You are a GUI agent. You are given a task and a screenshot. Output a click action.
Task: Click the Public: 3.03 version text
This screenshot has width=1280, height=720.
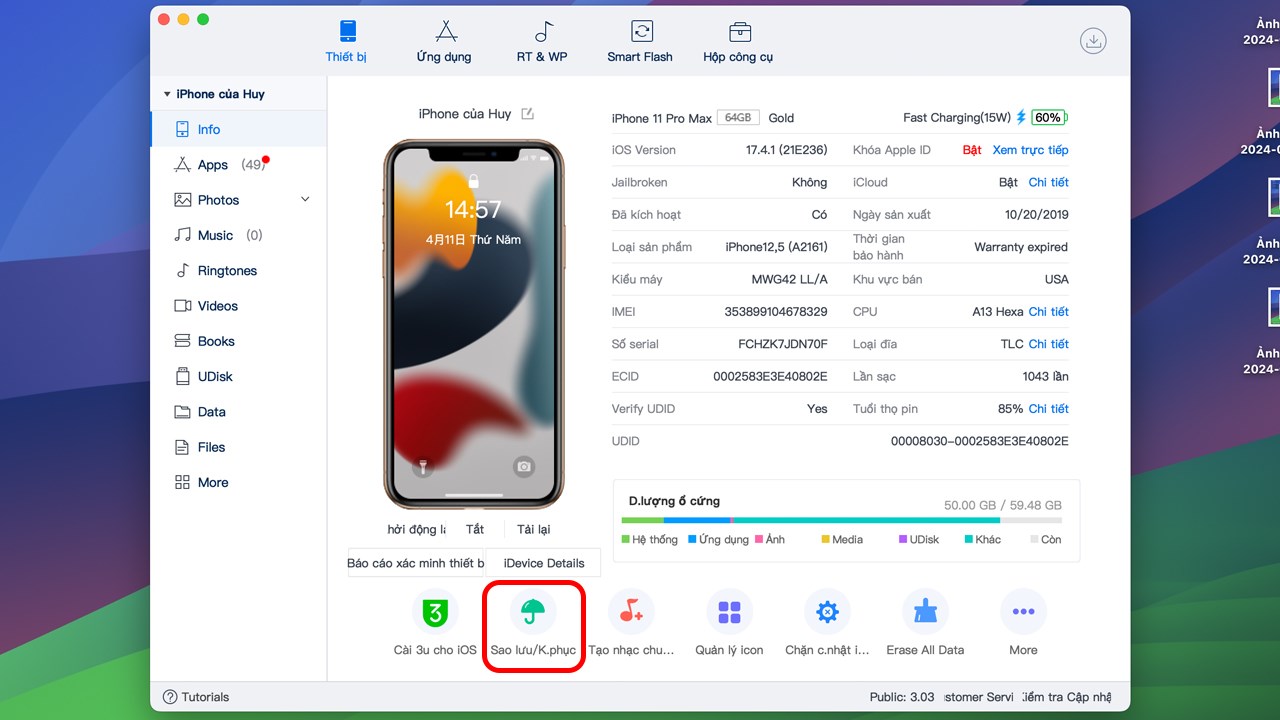902,697
